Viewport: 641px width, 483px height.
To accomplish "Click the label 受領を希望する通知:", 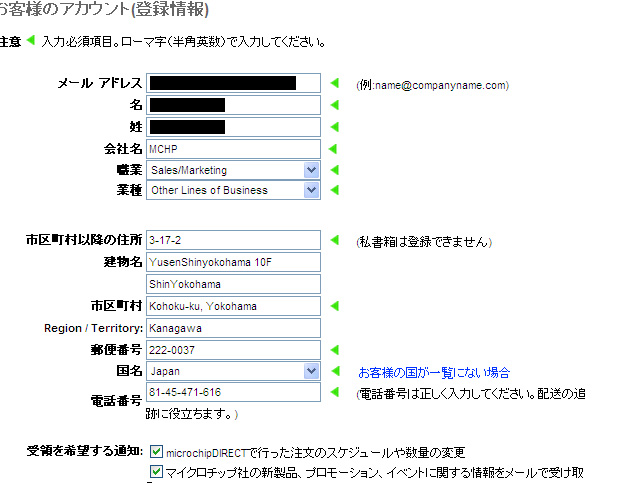I will coord(85,451).
